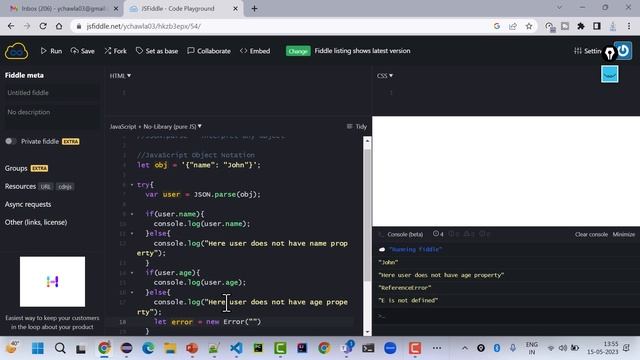This screenshot has width=640, height=360.
Task: Clear the console output
Action: pos(591,234)
